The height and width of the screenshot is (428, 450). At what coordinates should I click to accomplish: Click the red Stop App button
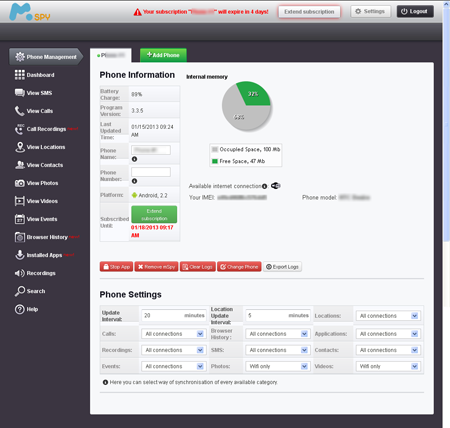[116, 267]
